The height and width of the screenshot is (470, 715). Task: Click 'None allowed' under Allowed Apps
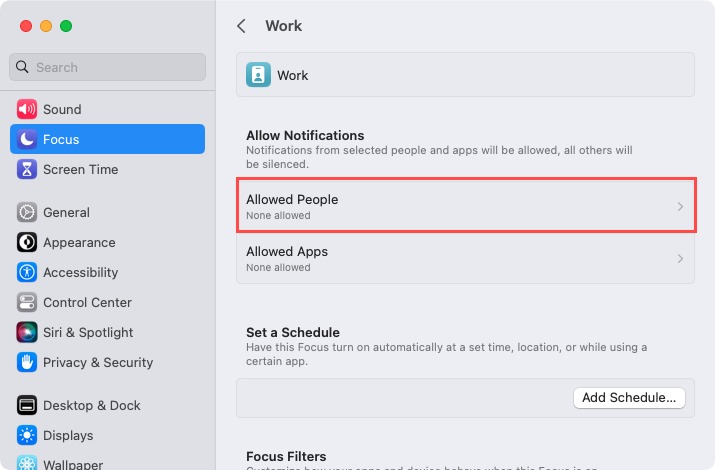point(278,267)
